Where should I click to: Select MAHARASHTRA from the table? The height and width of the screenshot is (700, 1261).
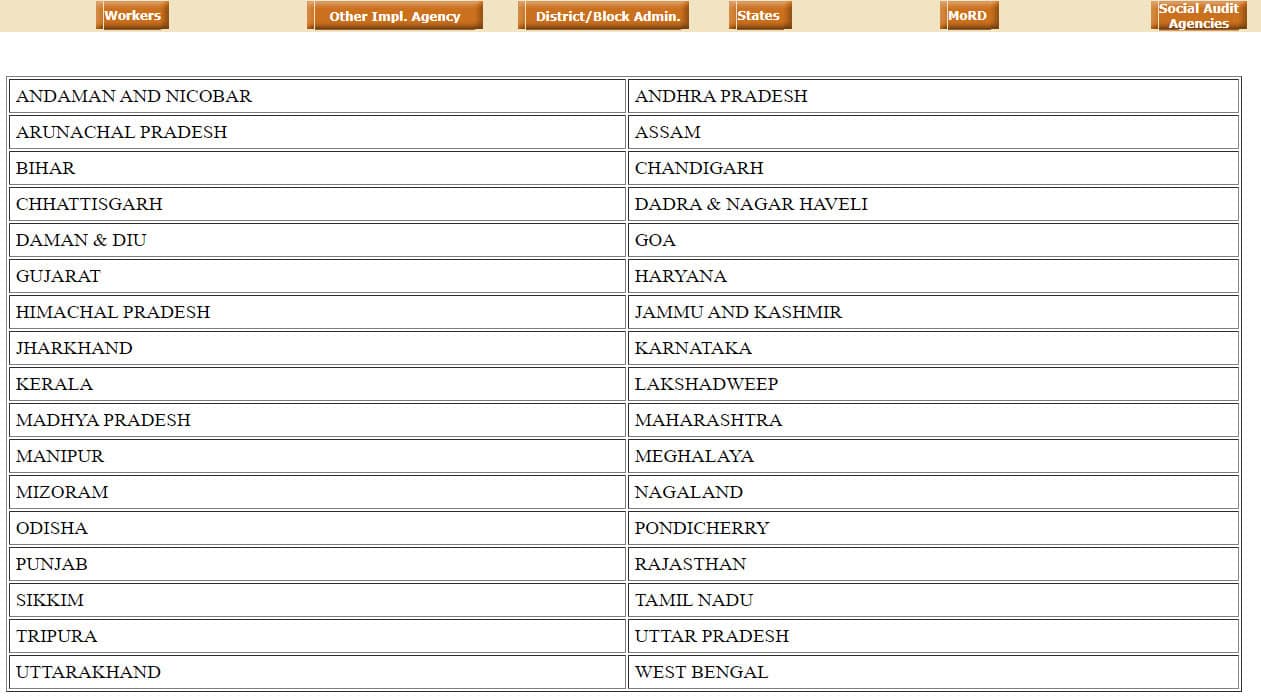(707, 420)
